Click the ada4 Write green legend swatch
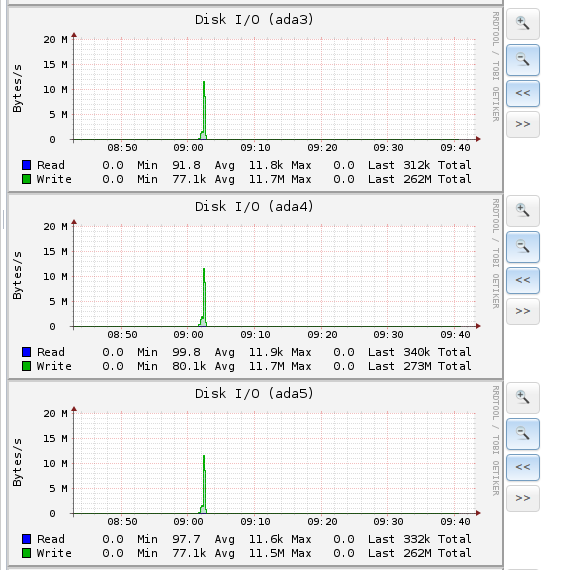562x570 pixels. pos(26,366)
